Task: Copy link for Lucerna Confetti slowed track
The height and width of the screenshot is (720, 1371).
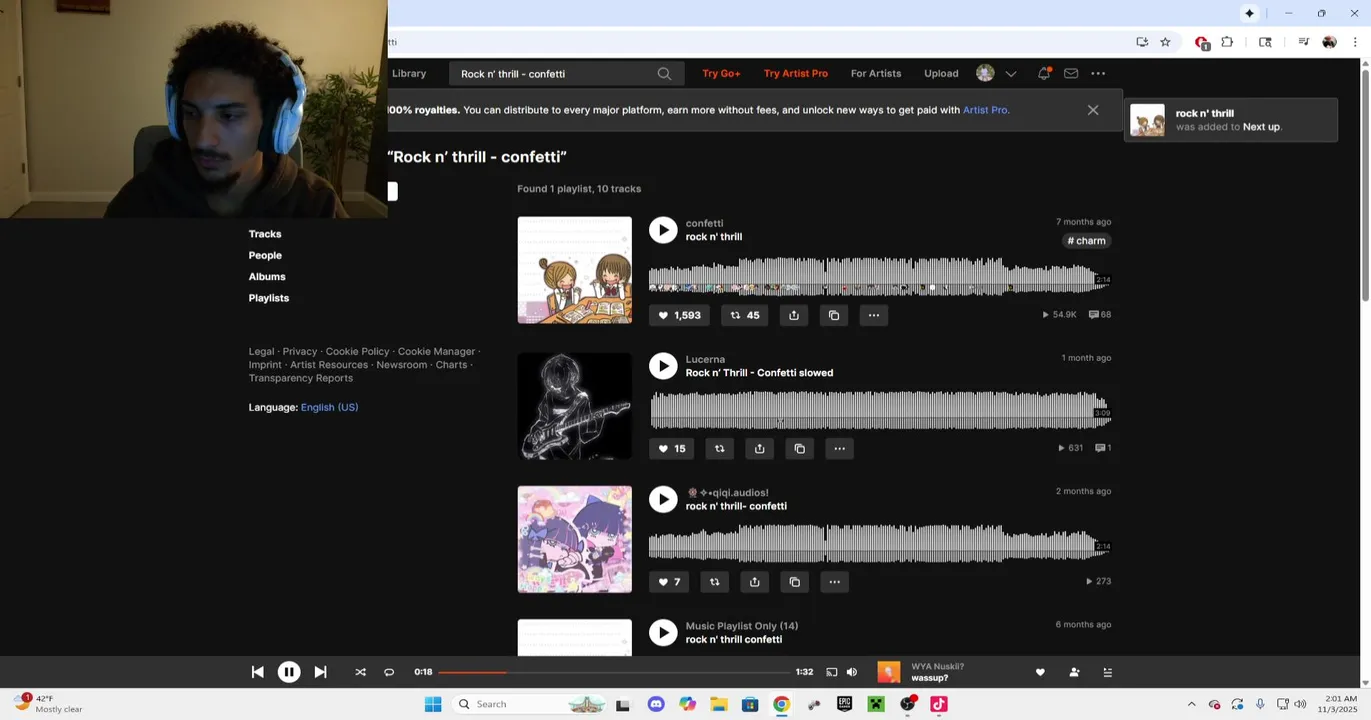Action: [x=800, y=449]
